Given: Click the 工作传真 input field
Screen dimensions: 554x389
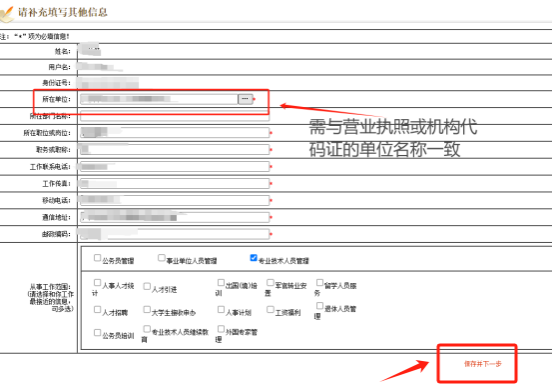Looking at the screenshot, I should (x=175, y=183).
